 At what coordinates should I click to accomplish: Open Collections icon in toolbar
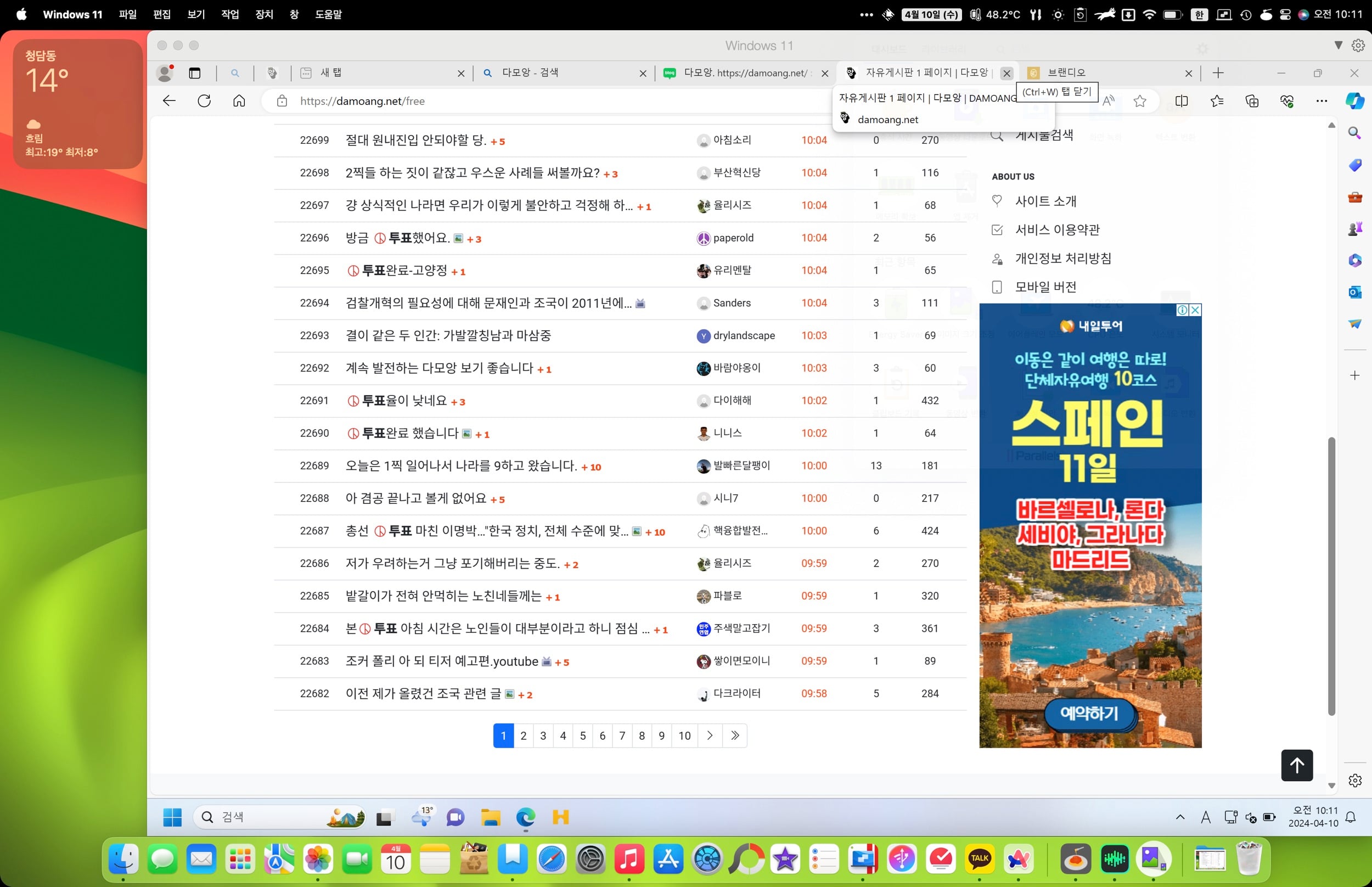pos(1252,102)
